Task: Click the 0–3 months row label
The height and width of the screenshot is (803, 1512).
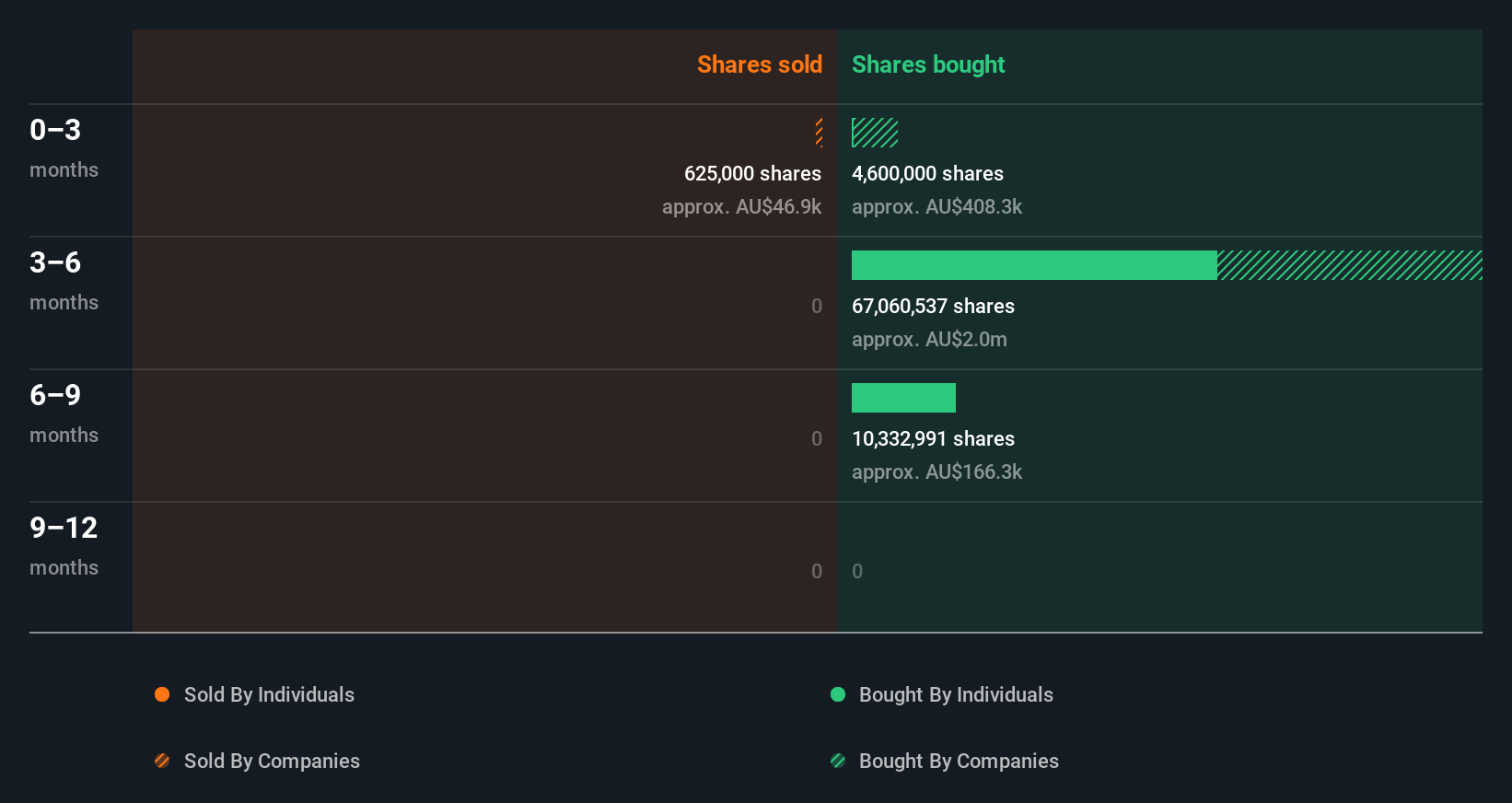Action: tap(64, 148)
